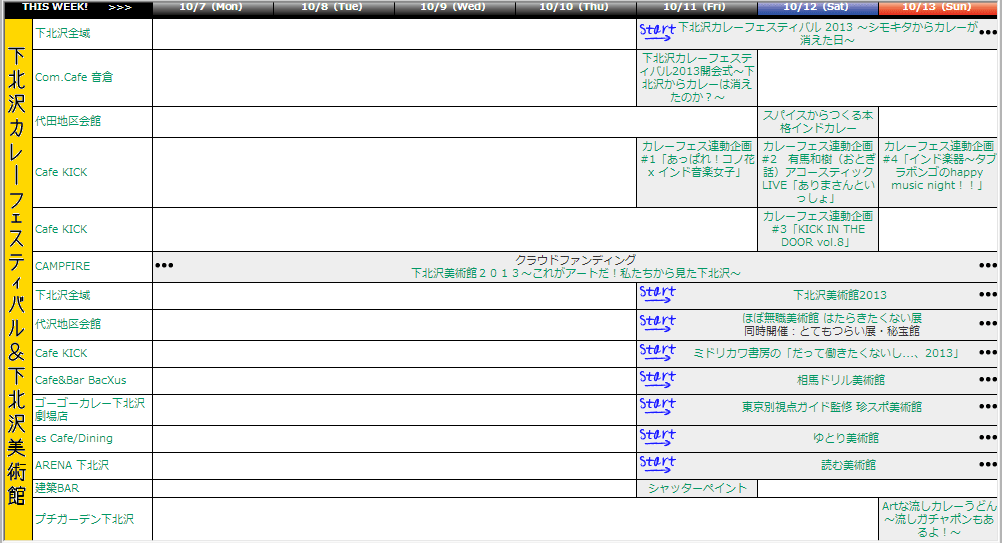Open the クラウドファンディング 下北沢美術館2013 event
Image resolution: width=1002 pixels, height=543 pixels.
(x=575, y=266)
